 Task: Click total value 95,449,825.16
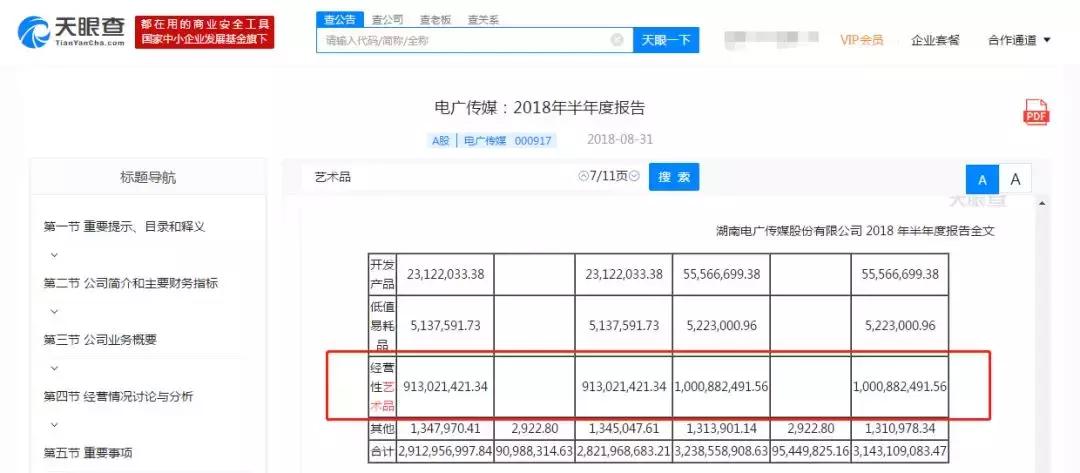point(810,451)
